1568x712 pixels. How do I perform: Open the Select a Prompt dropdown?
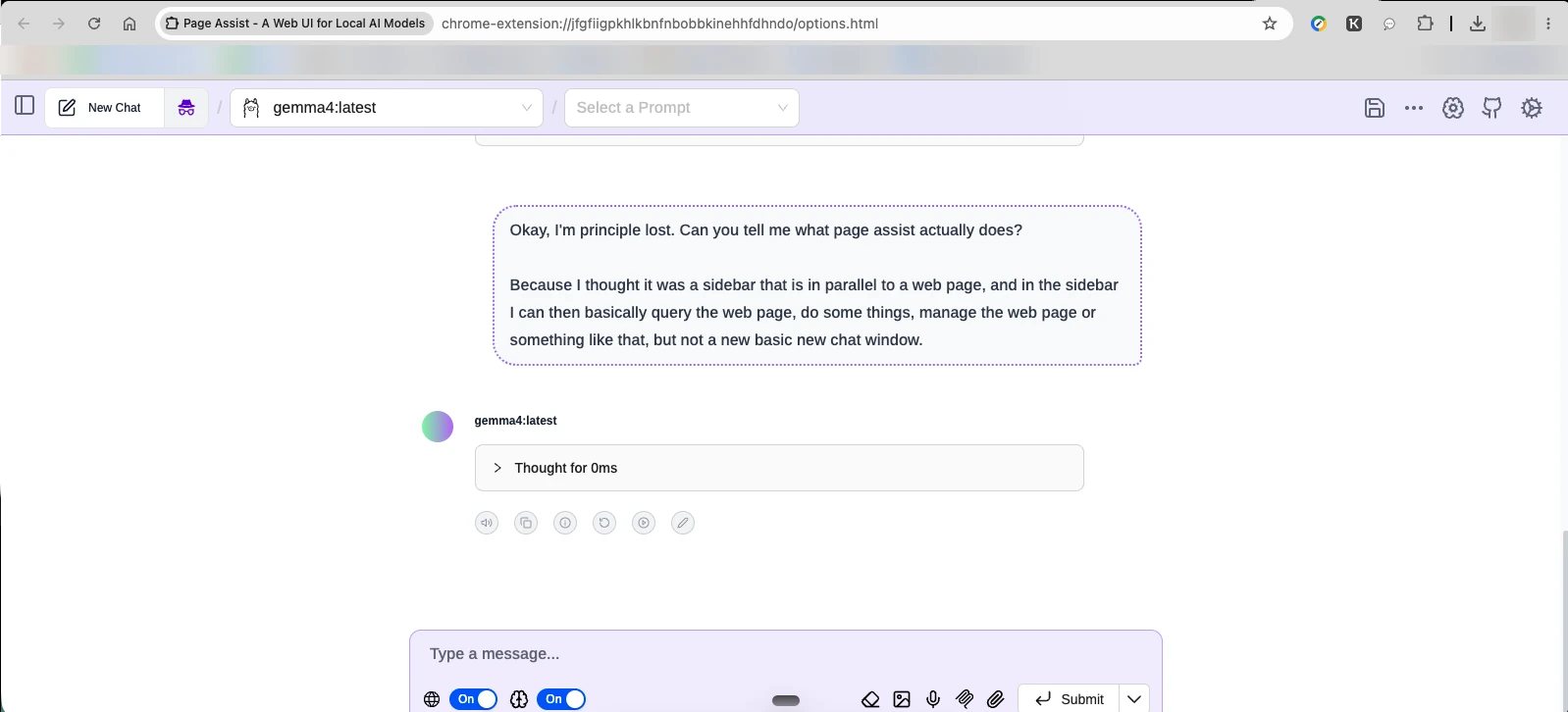[x=682, y=108]
